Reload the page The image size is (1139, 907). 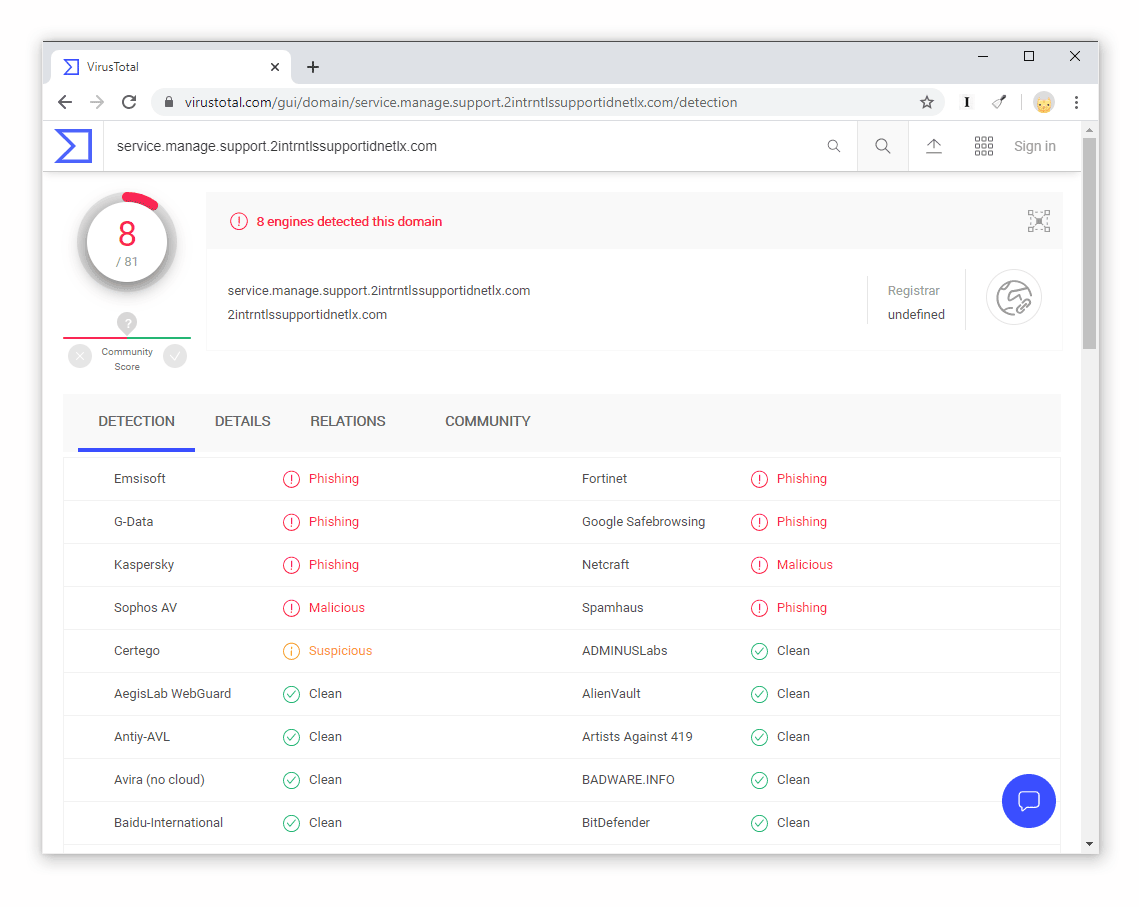point(129,102)
